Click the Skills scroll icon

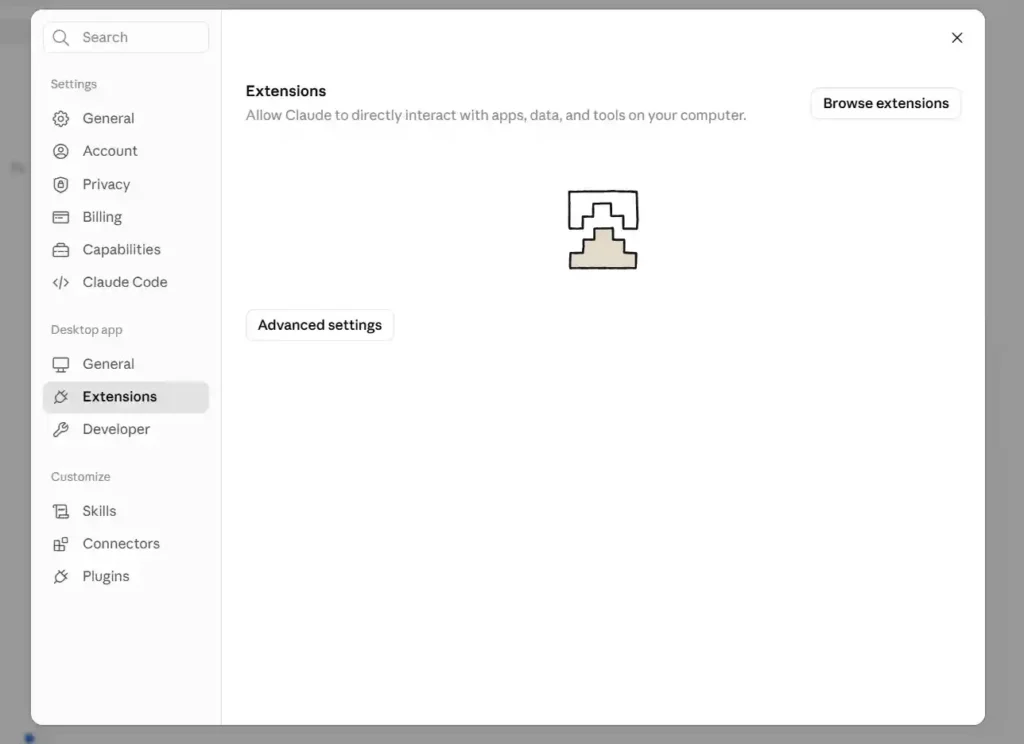[x=61, y=511]
